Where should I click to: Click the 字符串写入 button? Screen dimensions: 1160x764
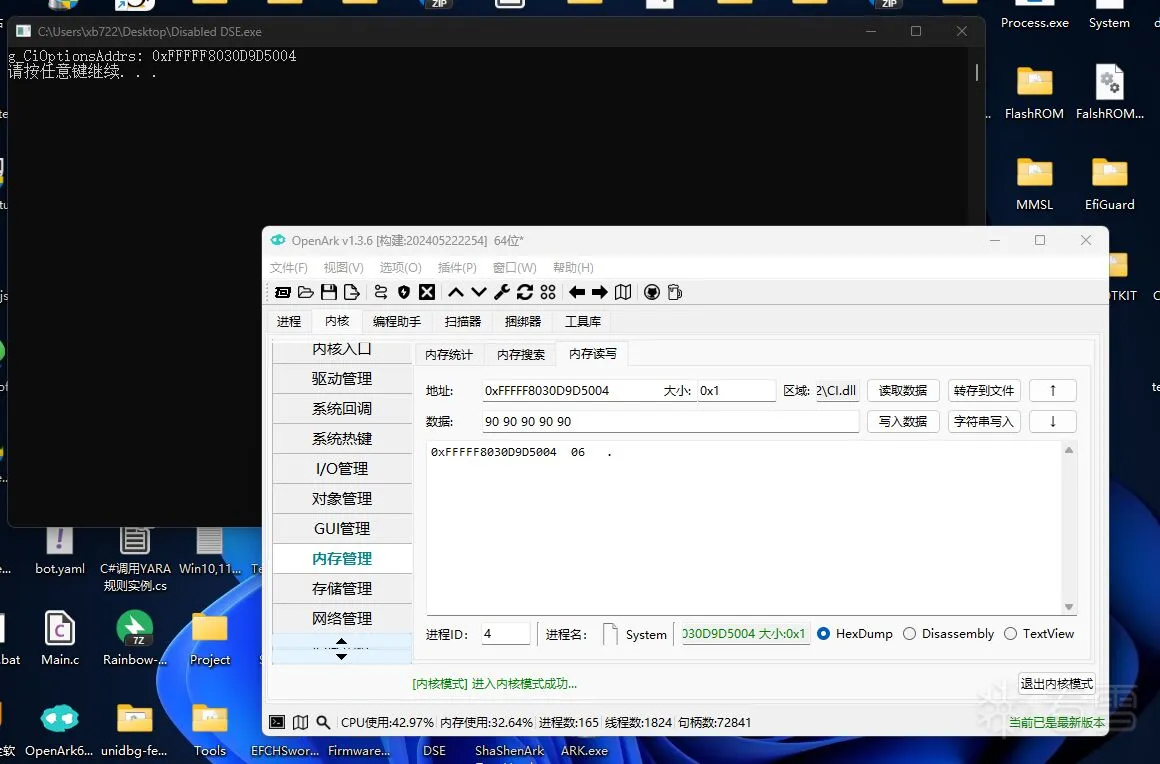[x=984, y=422]
